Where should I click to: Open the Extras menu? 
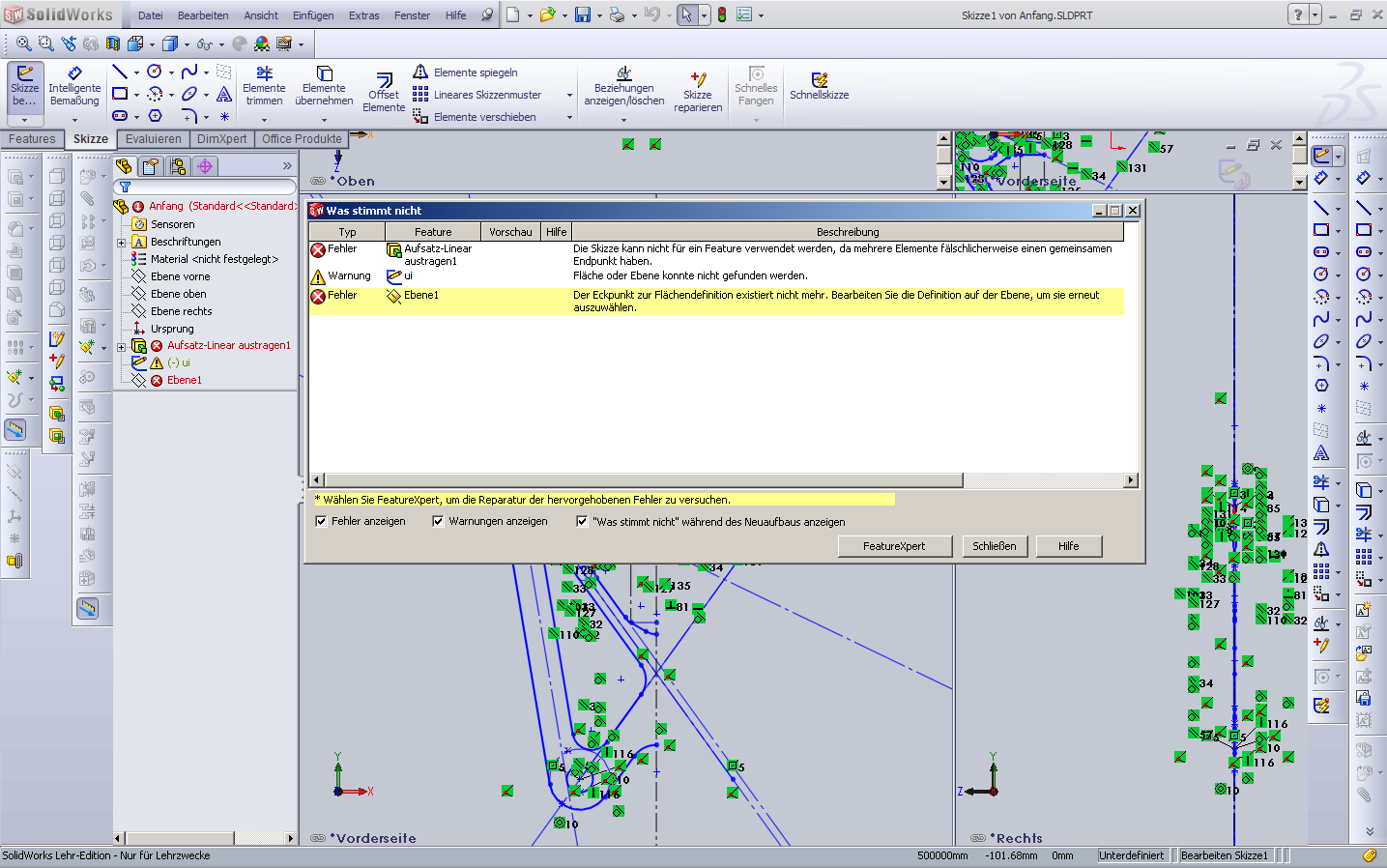364,15
